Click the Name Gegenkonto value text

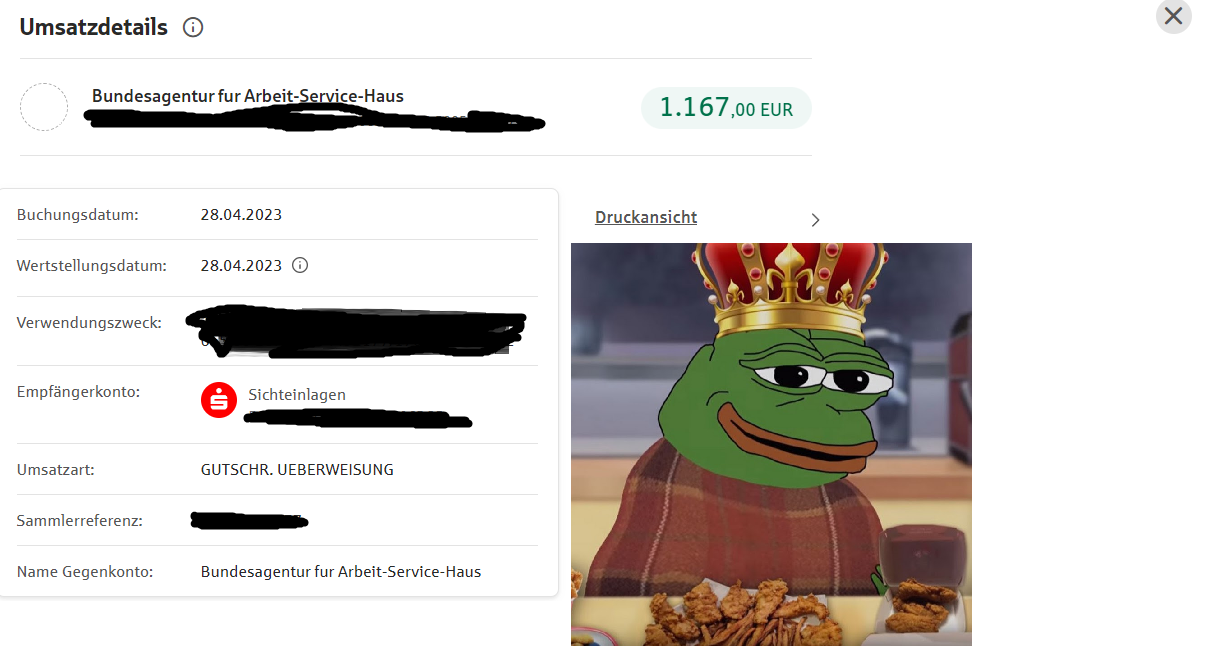[x=341, y=572]
